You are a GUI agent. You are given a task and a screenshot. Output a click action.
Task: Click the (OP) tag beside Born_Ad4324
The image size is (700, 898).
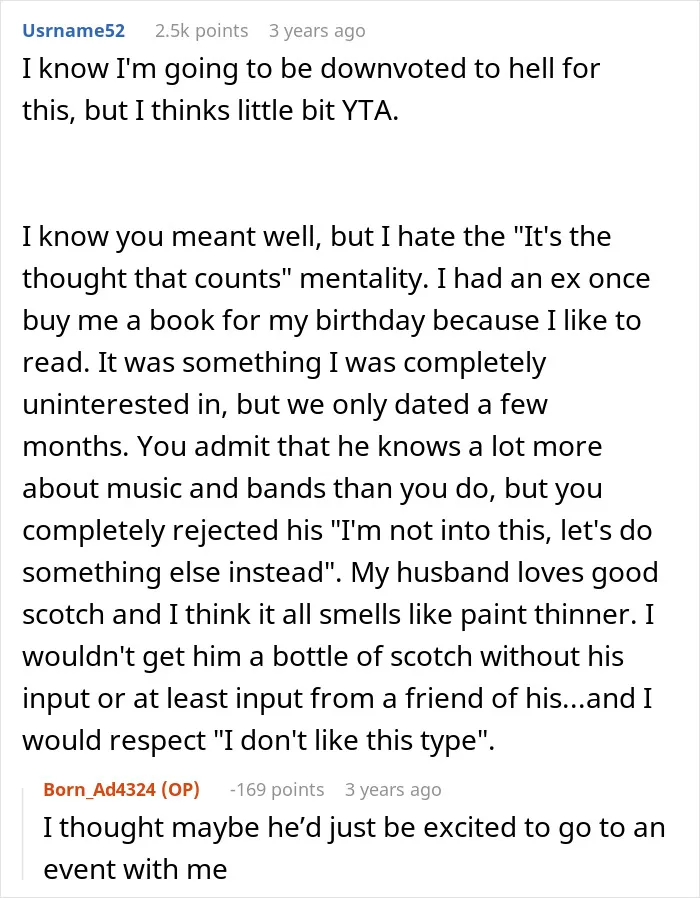(180, 790)
